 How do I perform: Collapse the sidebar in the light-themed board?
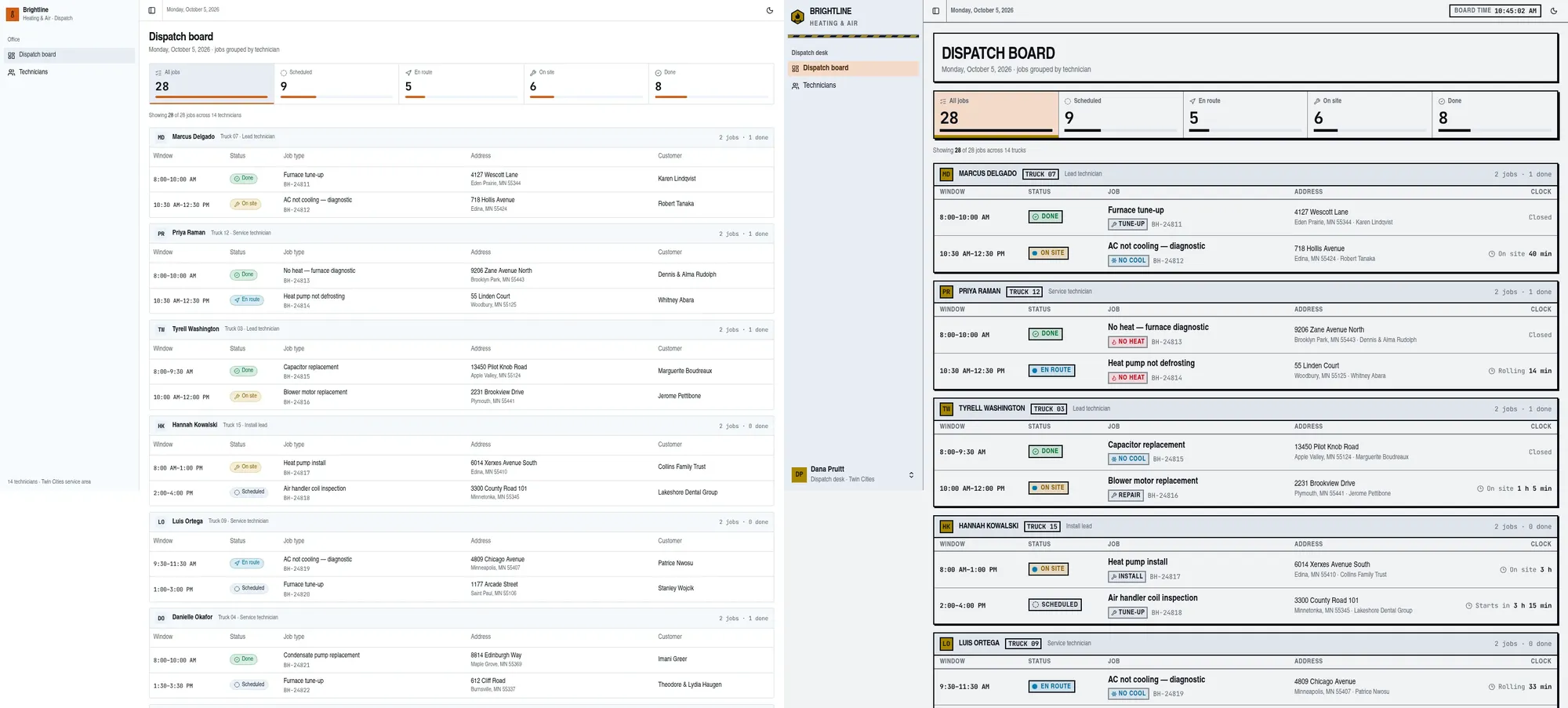point(152,10)
